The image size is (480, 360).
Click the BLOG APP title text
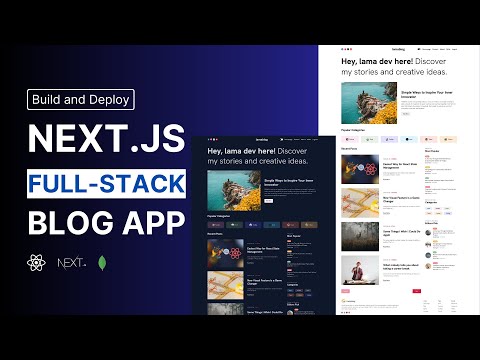coord(106,223)
